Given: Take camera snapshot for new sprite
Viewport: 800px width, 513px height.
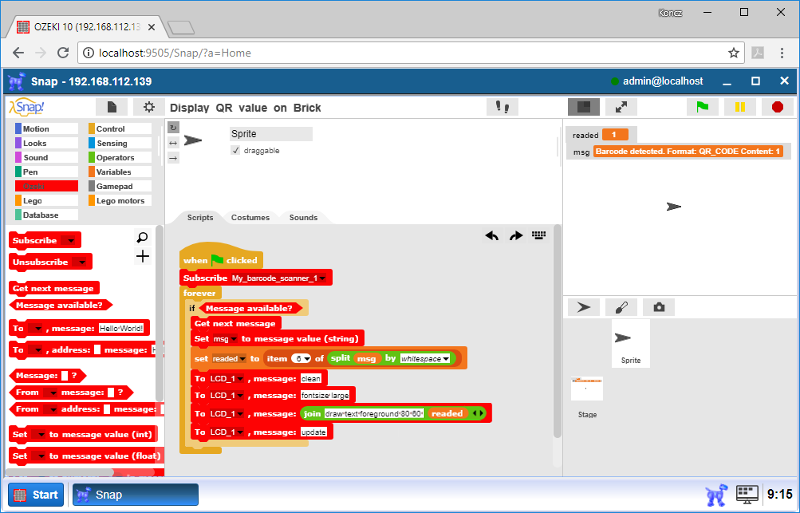Looking at the screenshot, I should click(659, 307).
